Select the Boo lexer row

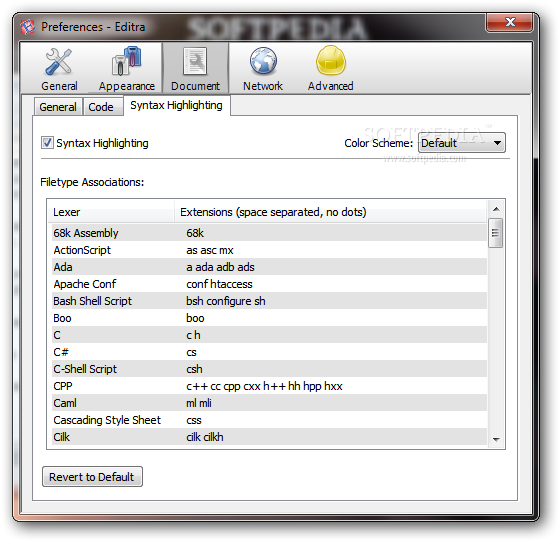(269, 318)
